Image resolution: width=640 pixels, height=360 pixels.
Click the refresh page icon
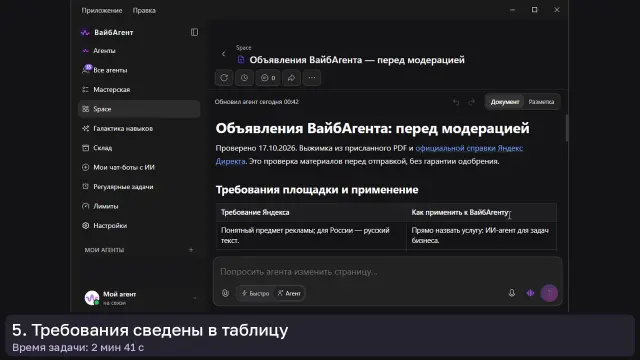[x=224, y=78]
